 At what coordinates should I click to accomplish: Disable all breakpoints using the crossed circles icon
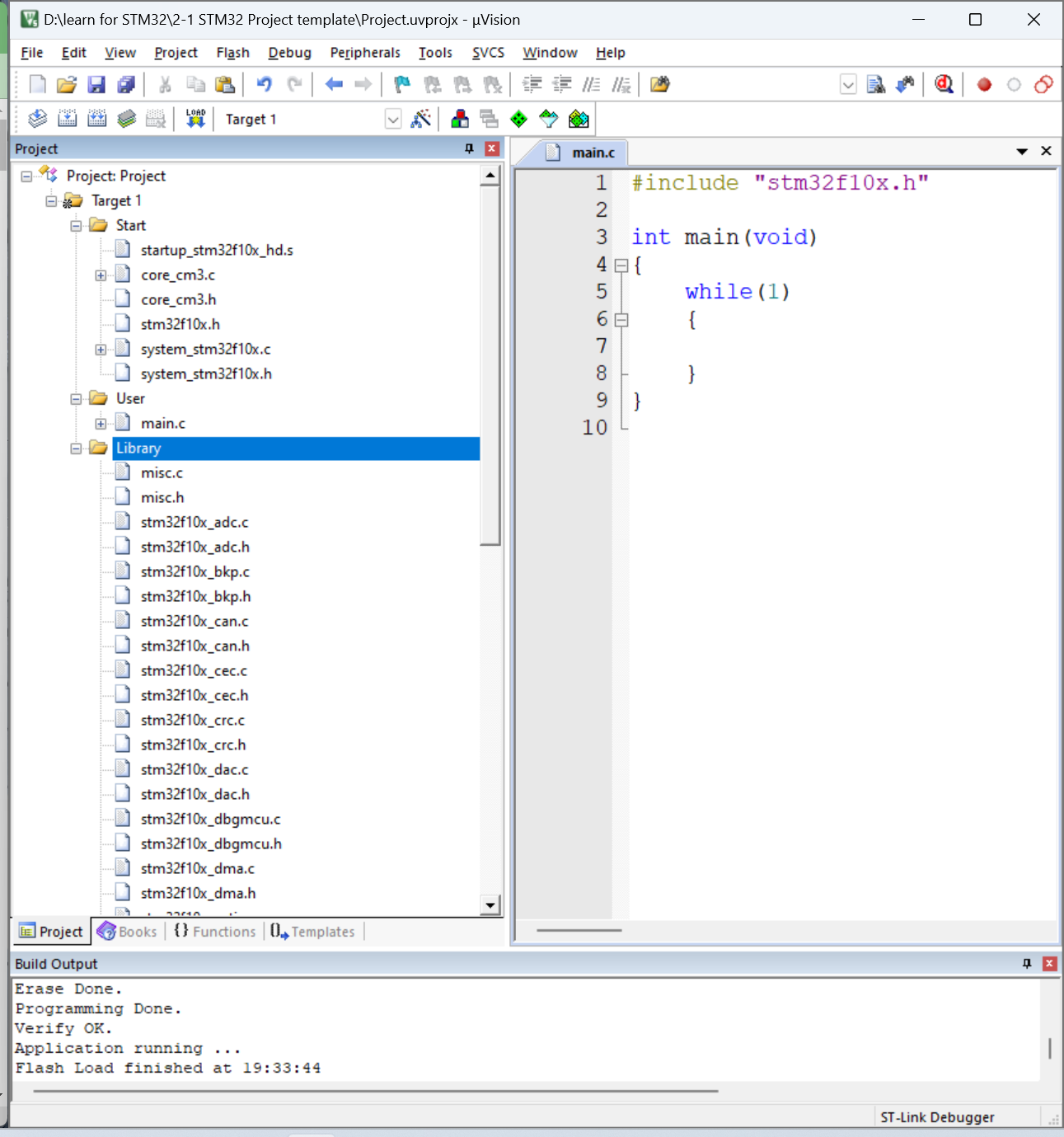click(1043, 84)
